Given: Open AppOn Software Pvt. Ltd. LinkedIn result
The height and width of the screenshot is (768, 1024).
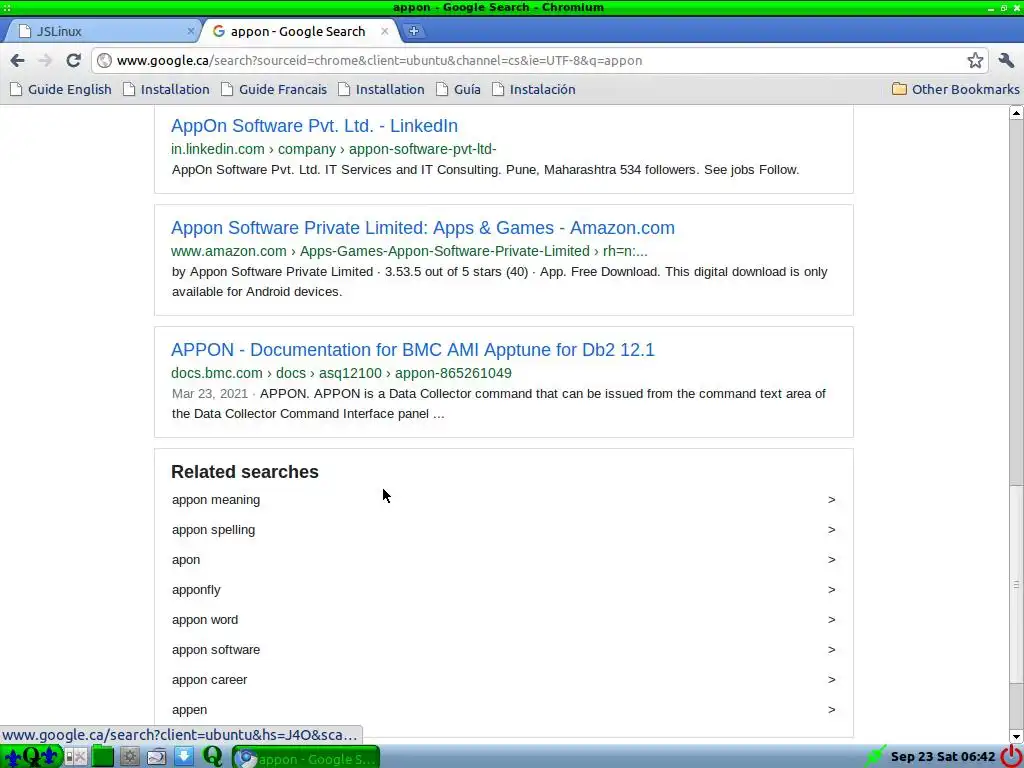Looking at the screenshot, I should pos(314,125).
